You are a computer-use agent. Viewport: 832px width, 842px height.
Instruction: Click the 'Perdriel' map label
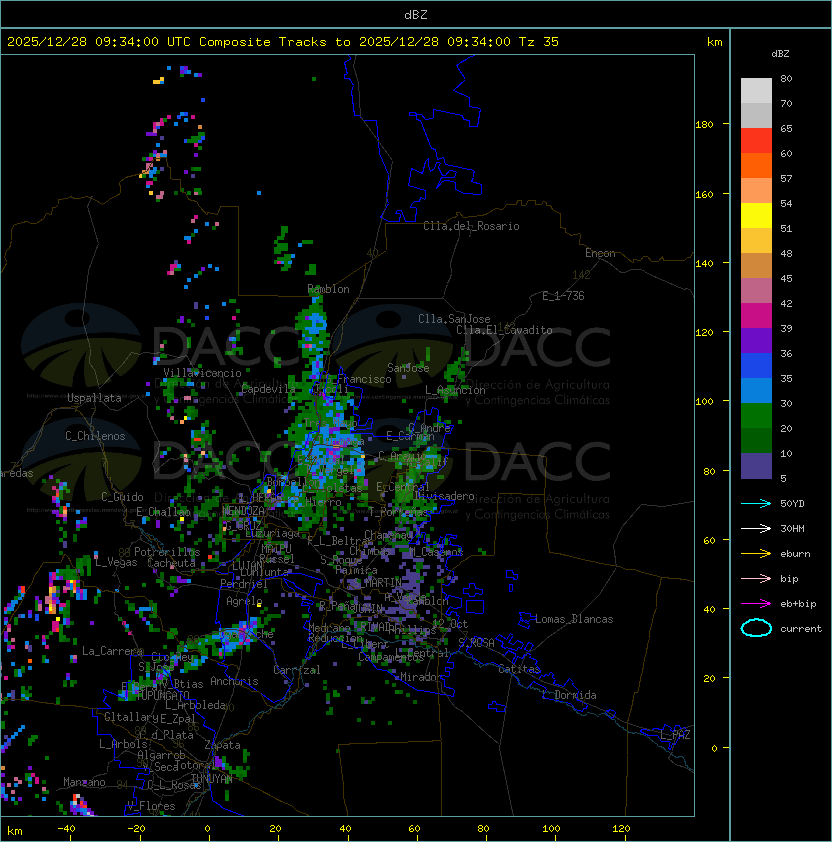pyautogui.click(x=244, y=584)
